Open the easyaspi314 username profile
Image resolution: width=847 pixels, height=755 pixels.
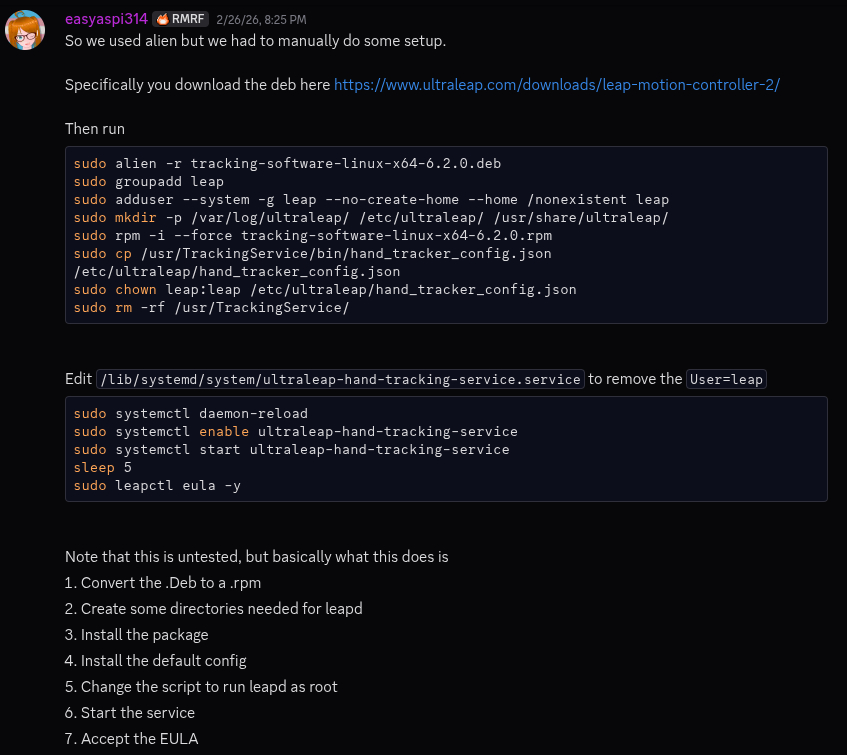pyautogui.click(x=106, y=19)
